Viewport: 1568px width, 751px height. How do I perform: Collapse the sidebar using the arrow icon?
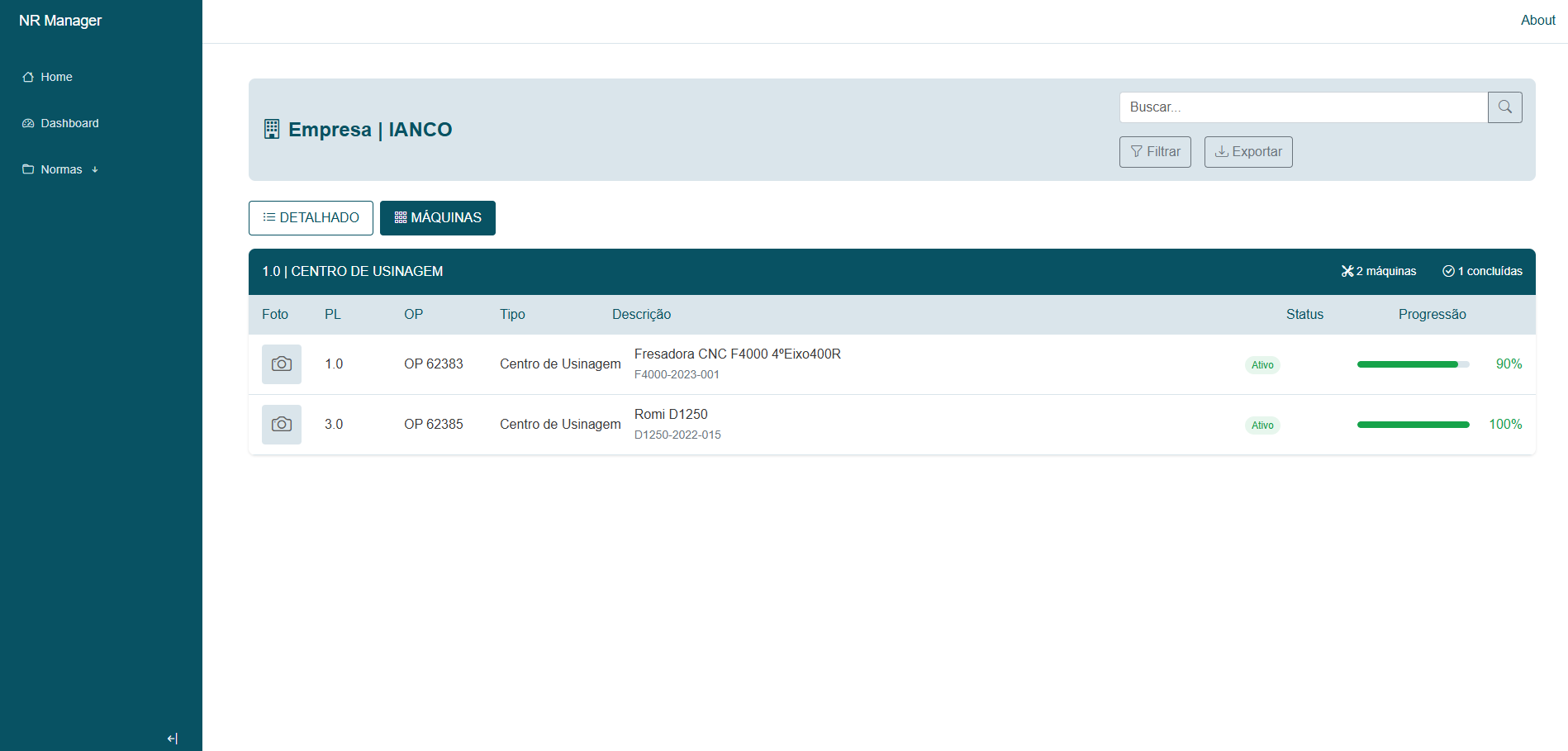coord(172,739)
